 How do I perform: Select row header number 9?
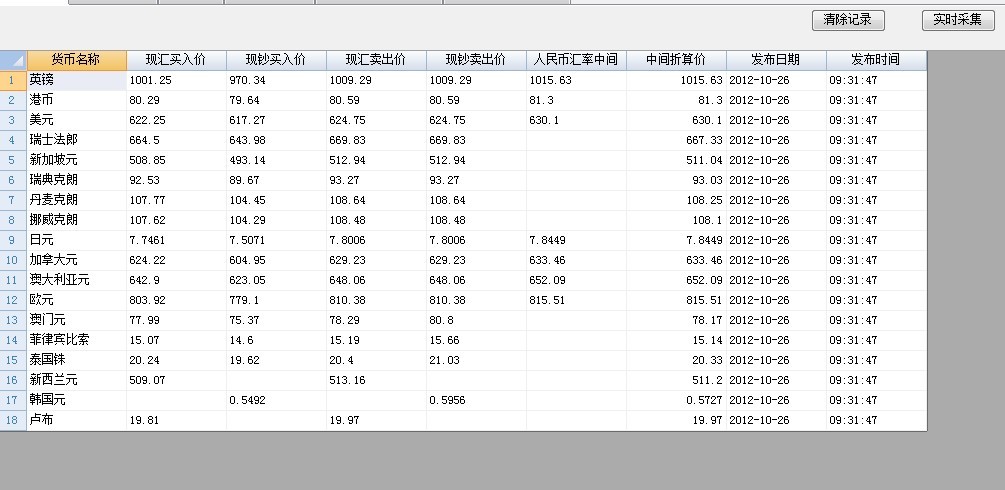click(13, 240)
